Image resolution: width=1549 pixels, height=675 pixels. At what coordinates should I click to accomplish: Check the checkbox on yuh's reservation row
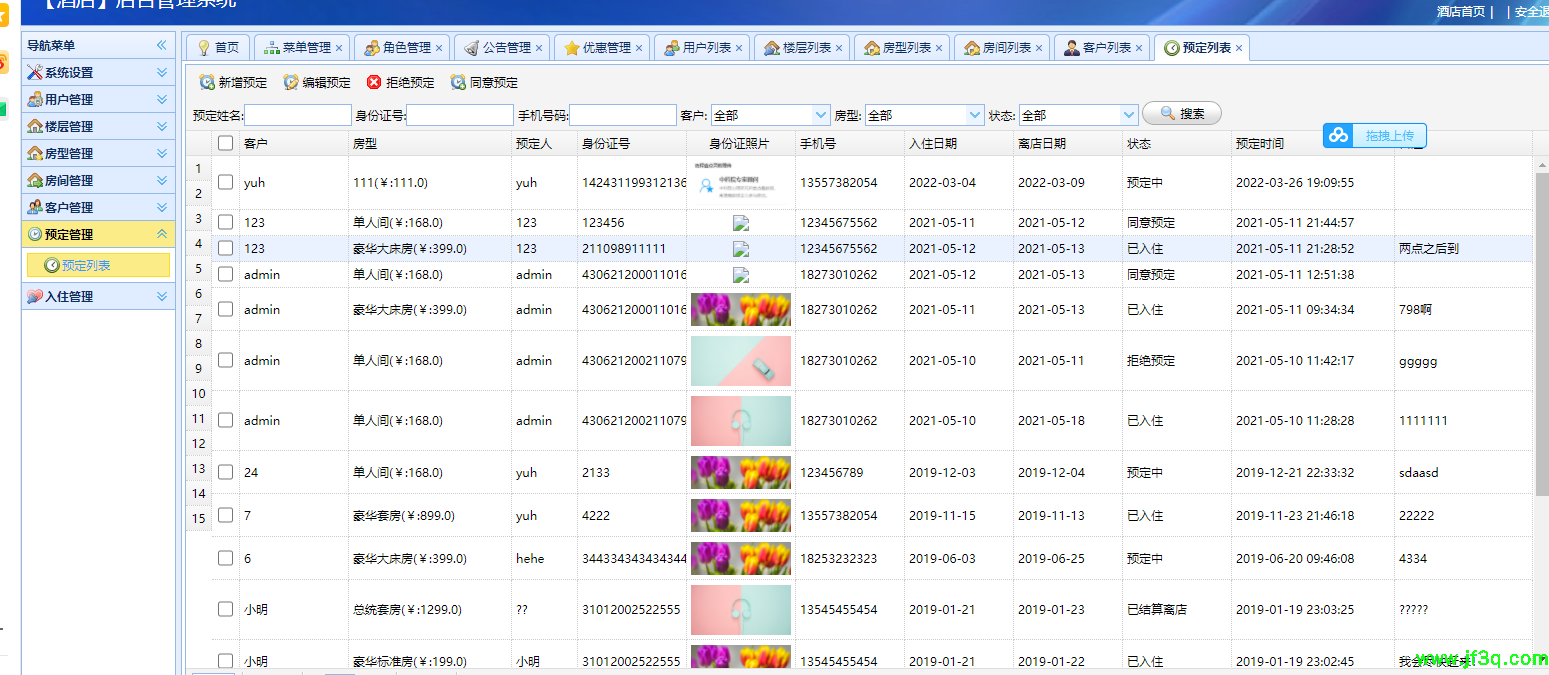[x=225, y=182]
